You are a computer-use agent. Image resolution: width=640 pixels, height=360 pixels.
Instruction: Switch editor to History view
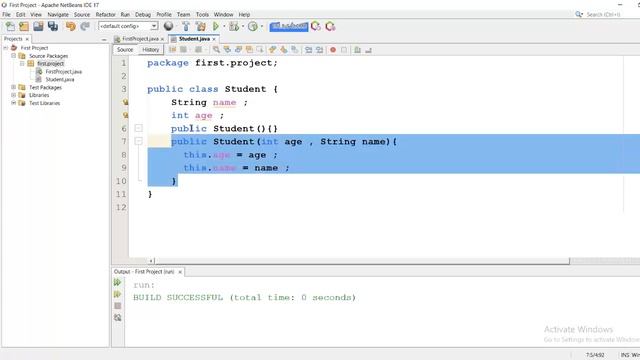[x=151, y=49]
